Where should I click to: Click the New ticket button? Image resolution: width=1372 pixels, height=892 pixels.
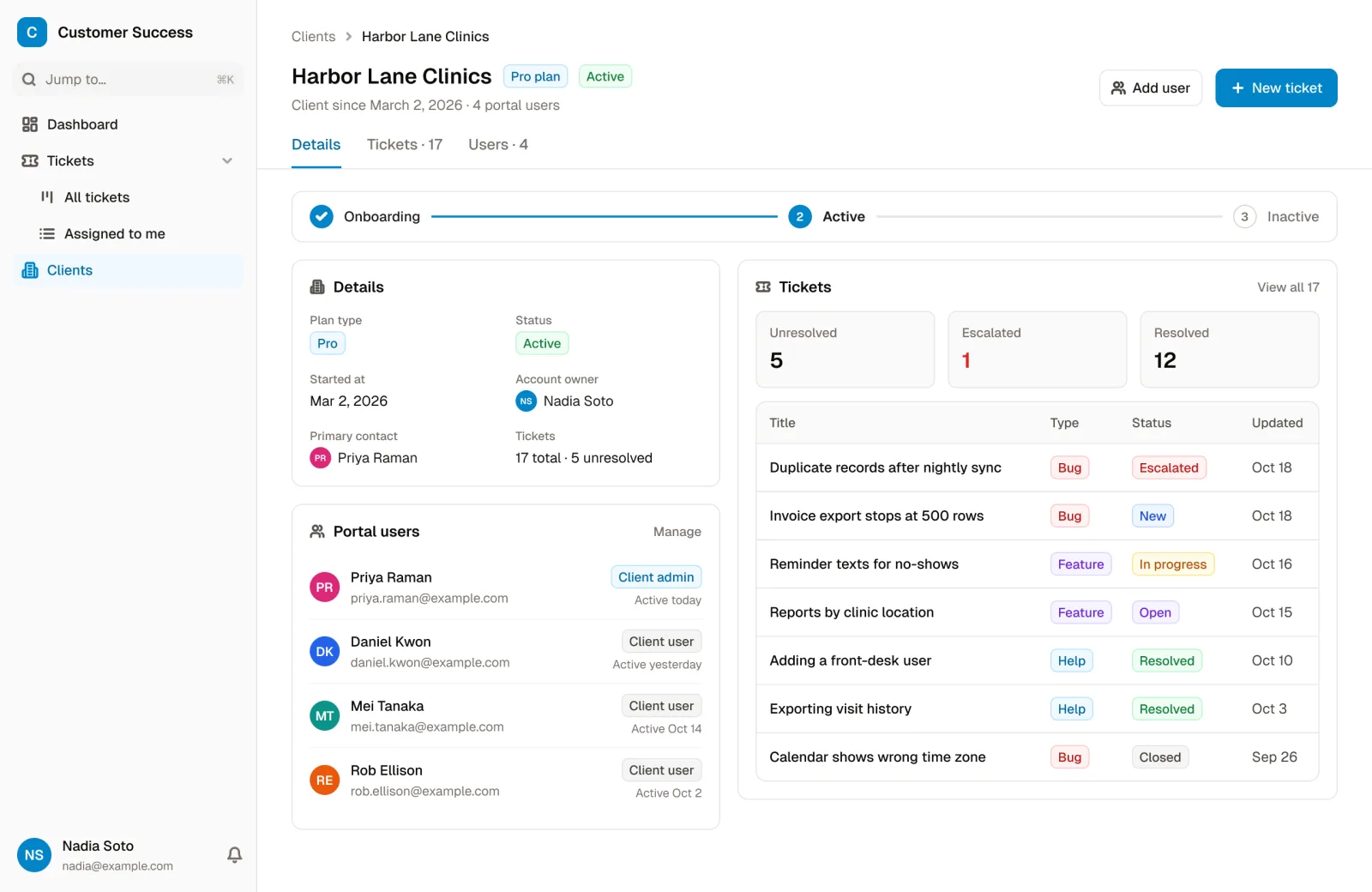tap(1276, 88)
